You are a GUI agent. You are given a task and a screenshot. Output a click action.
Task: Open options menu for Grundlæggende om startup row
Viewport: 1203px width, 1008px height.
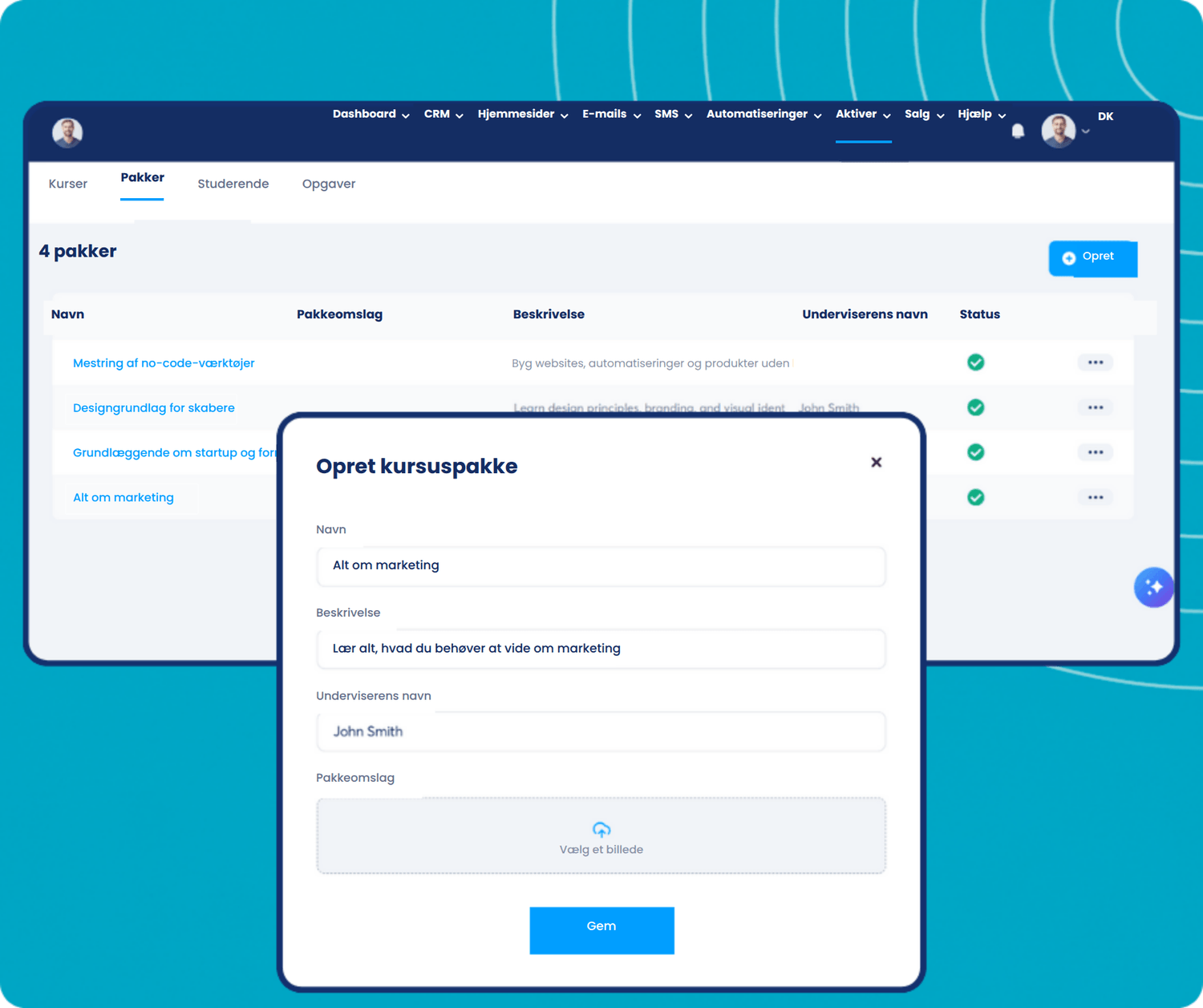pos(1096,452)
